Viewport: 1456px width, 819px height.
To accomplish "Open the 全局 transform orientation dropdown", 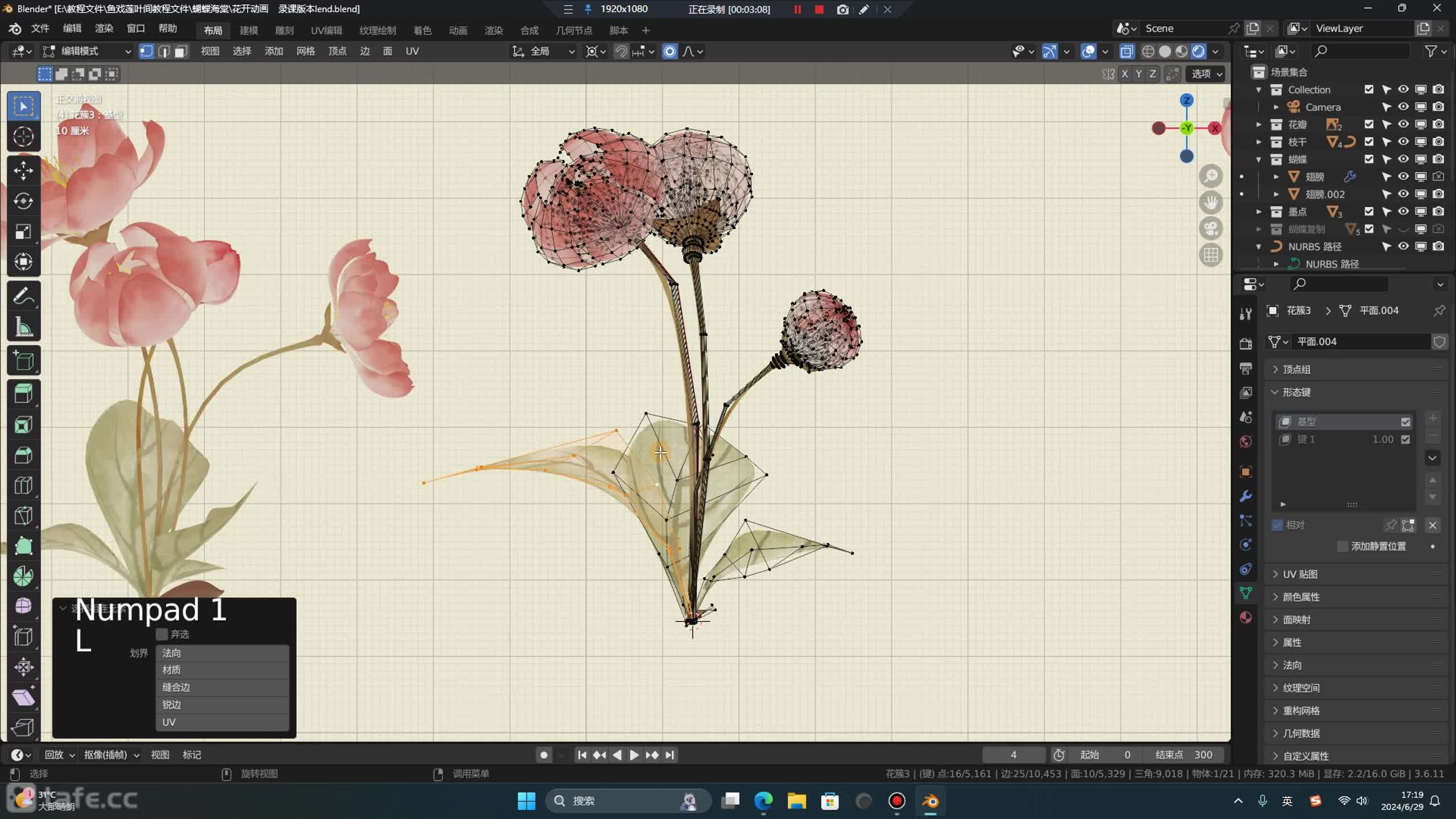I will [544, 51].
